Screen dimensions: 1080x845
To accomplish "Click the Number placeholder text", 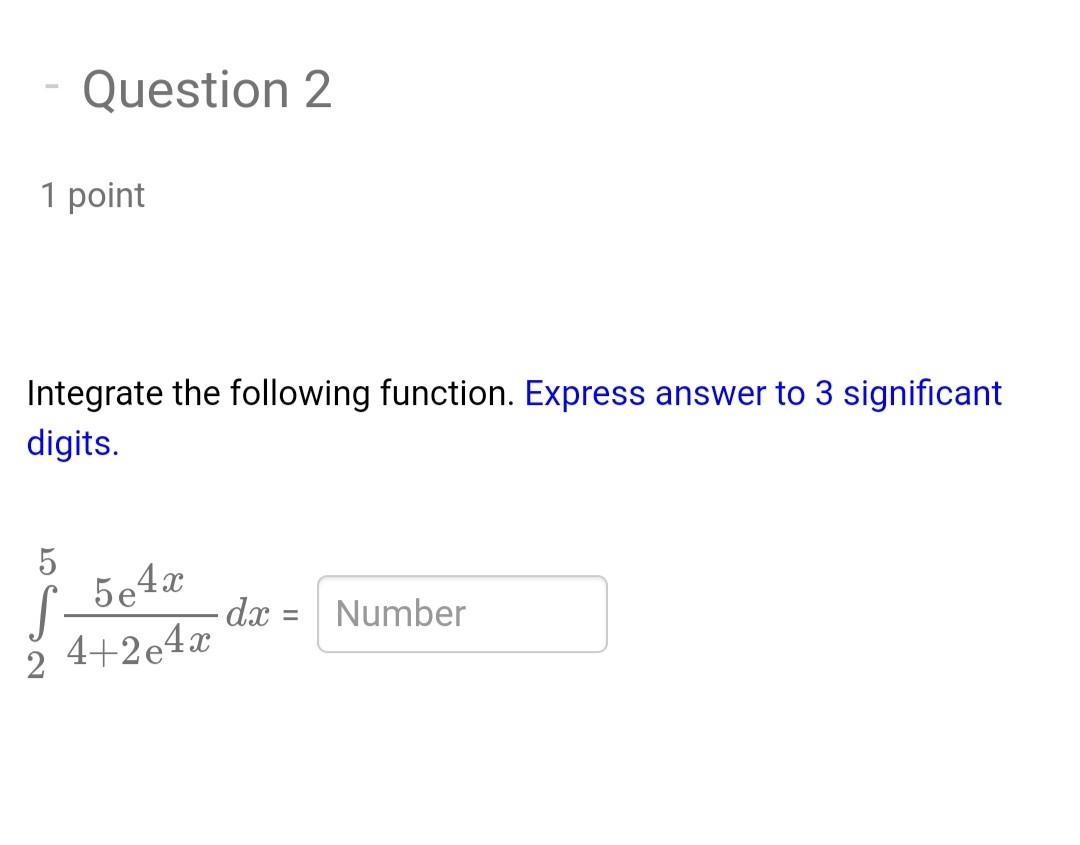I will click(398, 614).
